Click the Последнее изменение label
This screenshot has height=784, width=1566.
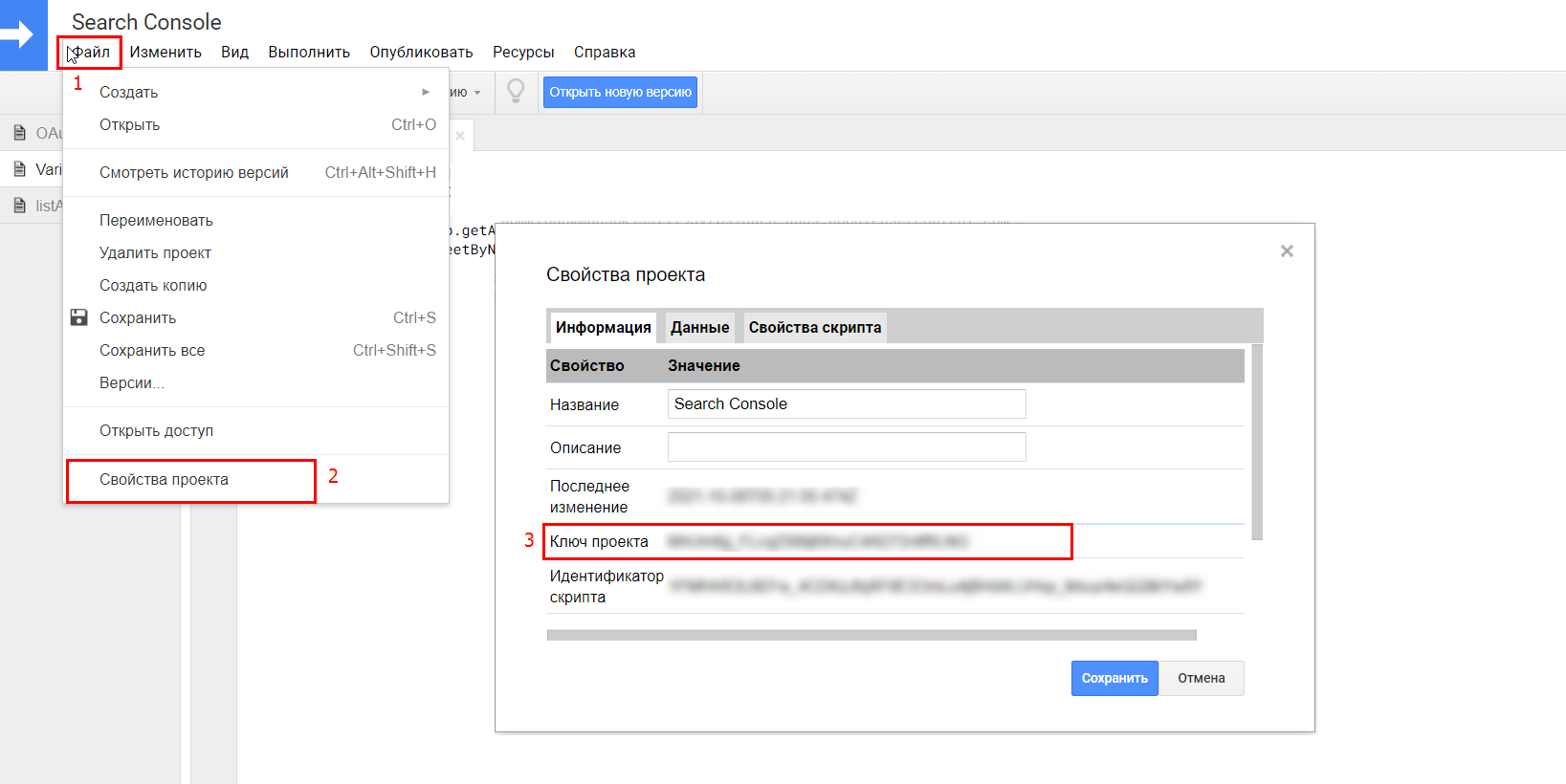point(589,496)
